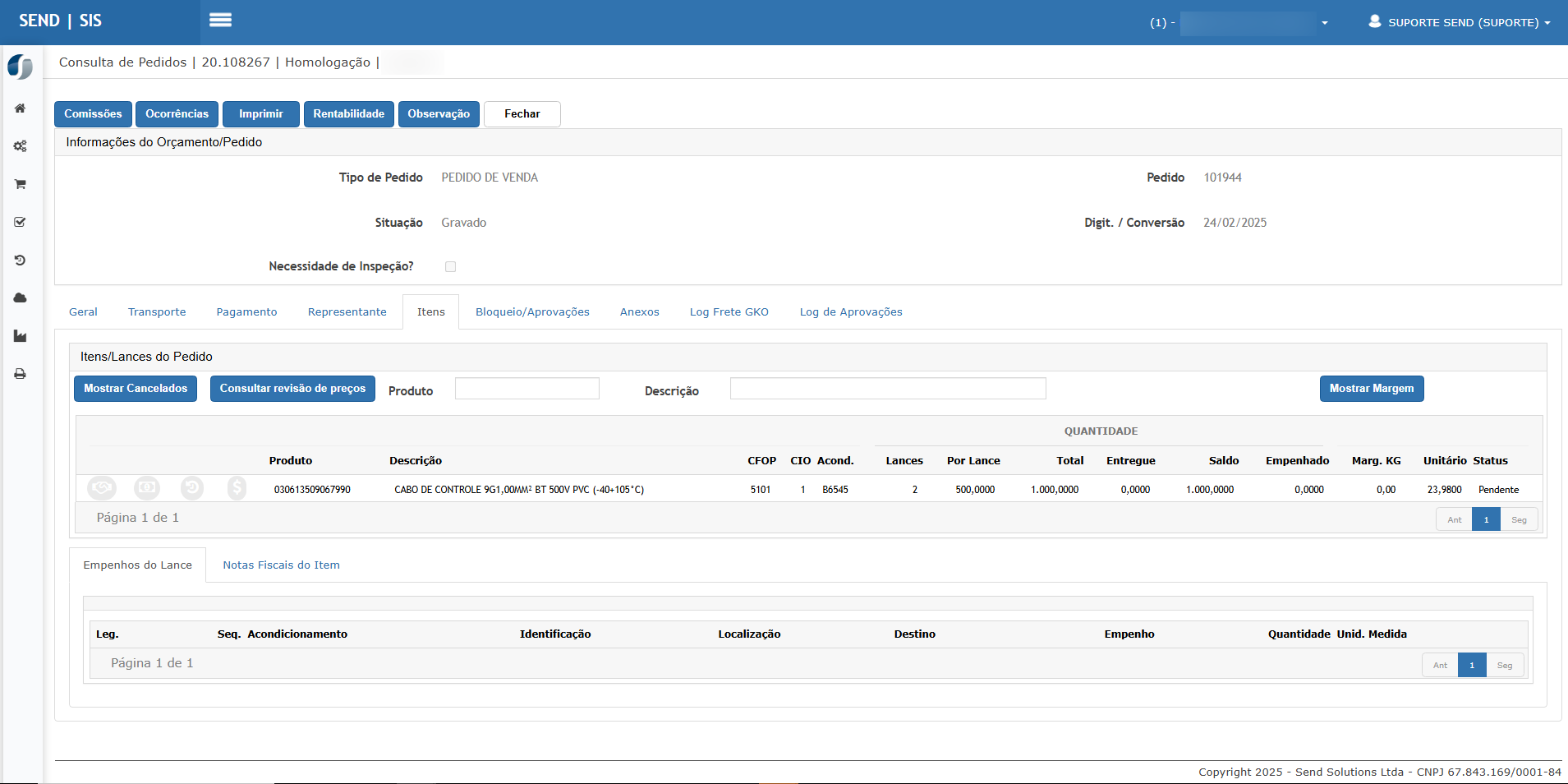Click the Mostrar Cancelados toggle button
This screenshot has width=1568, height=784.
coord(136,389)
